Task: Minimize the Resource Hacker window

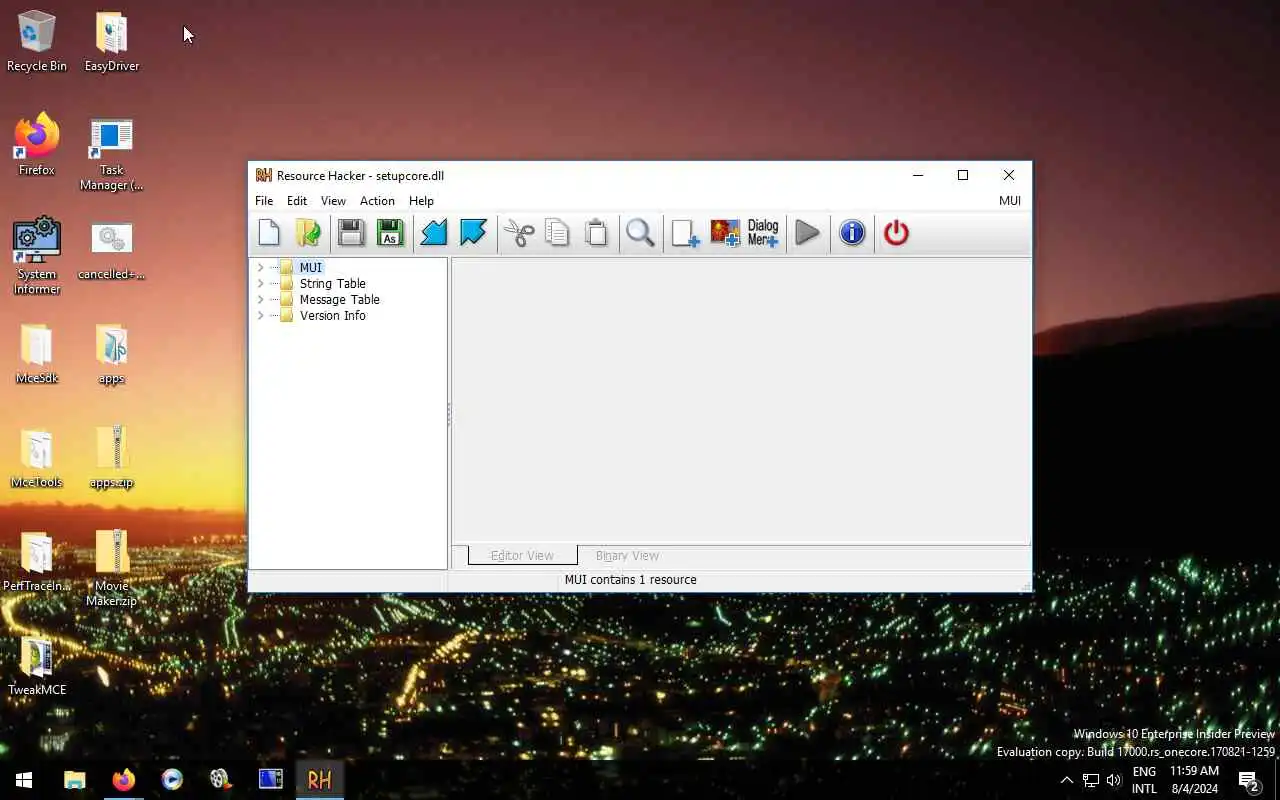Action: pos(917,175)
